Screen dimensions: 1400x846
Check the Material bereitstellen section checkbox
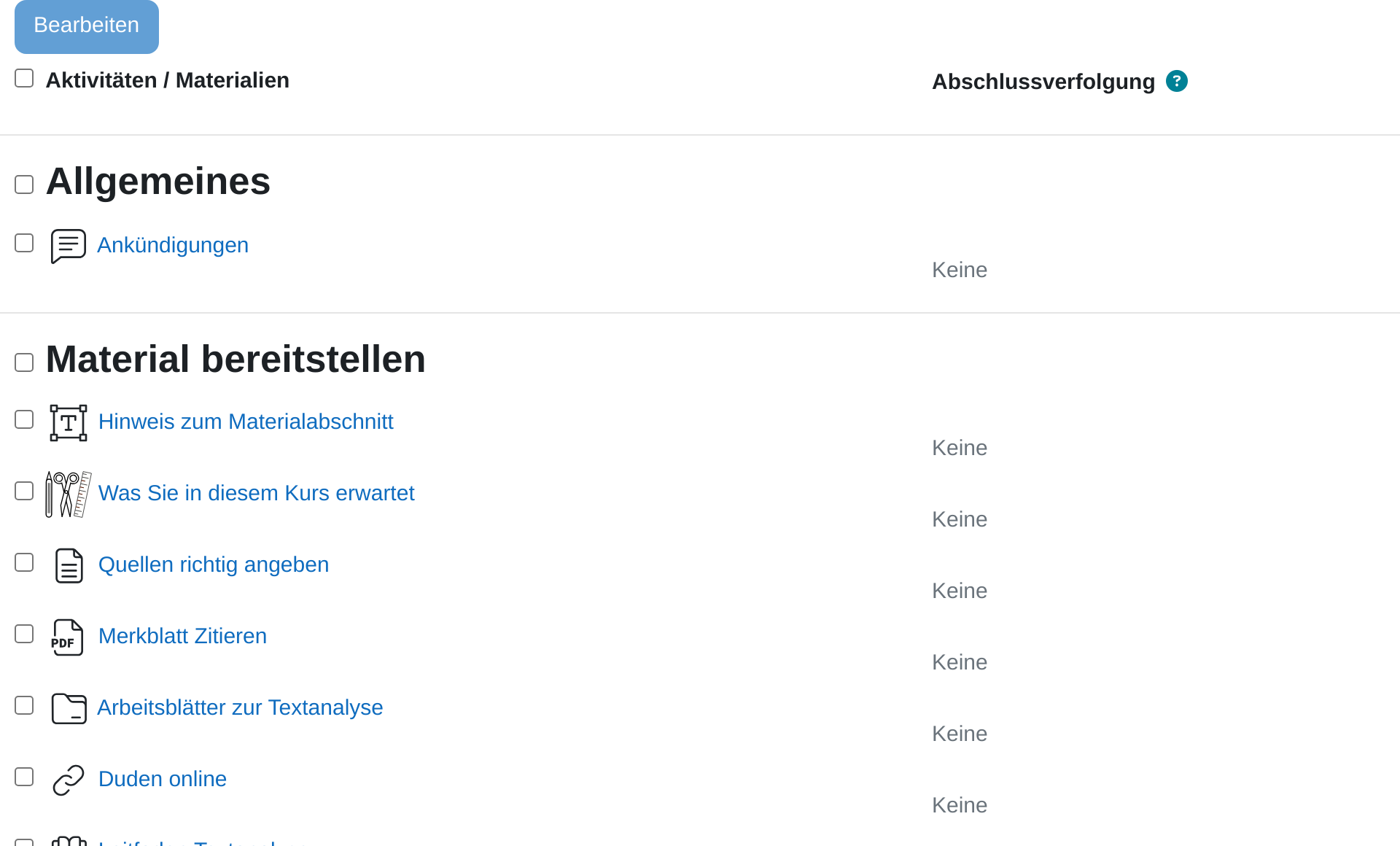[x=24, y=362]
